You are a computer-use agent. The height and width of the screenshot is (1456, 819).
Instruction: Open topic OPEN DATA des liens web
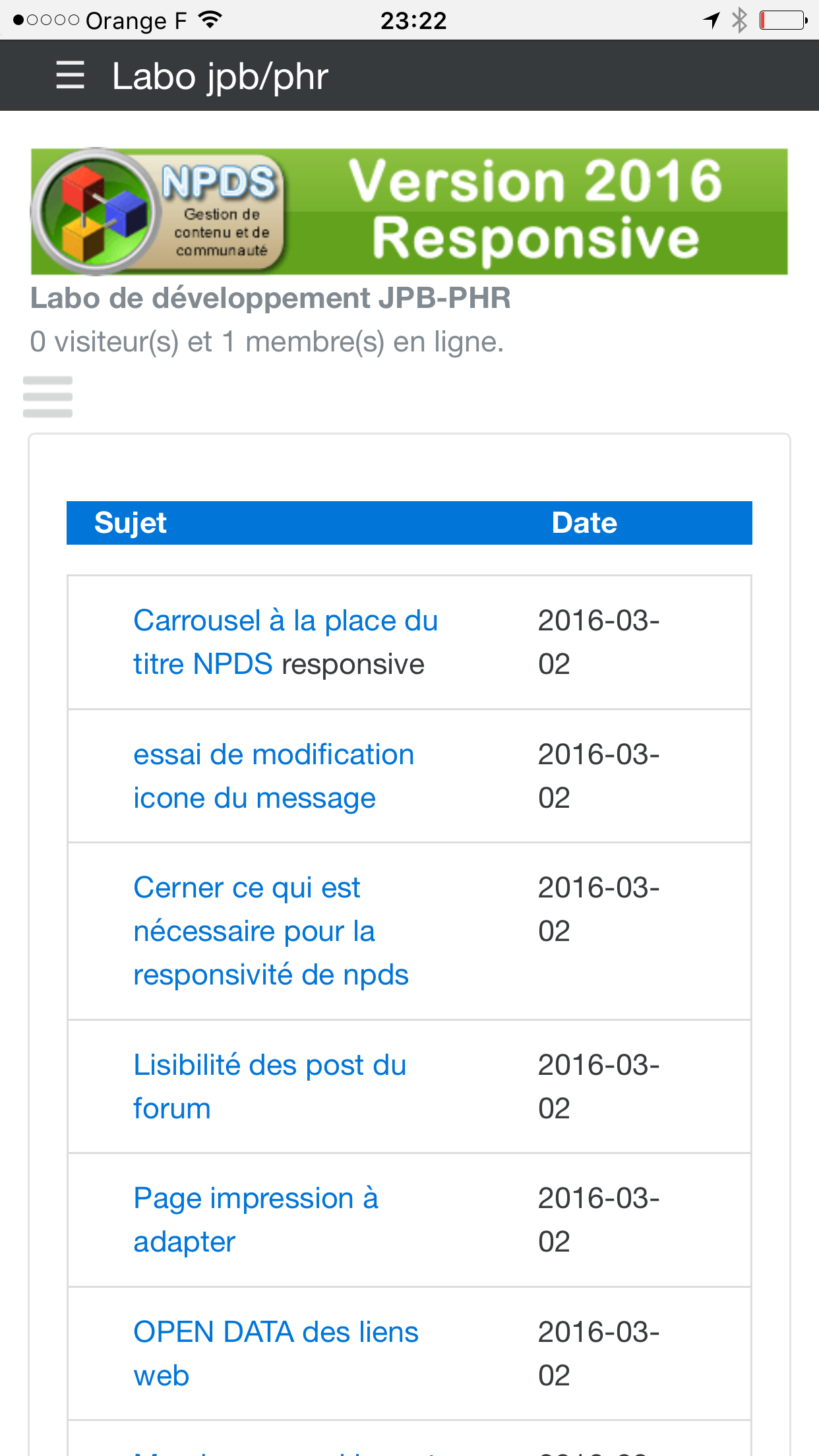point(276,1354)
